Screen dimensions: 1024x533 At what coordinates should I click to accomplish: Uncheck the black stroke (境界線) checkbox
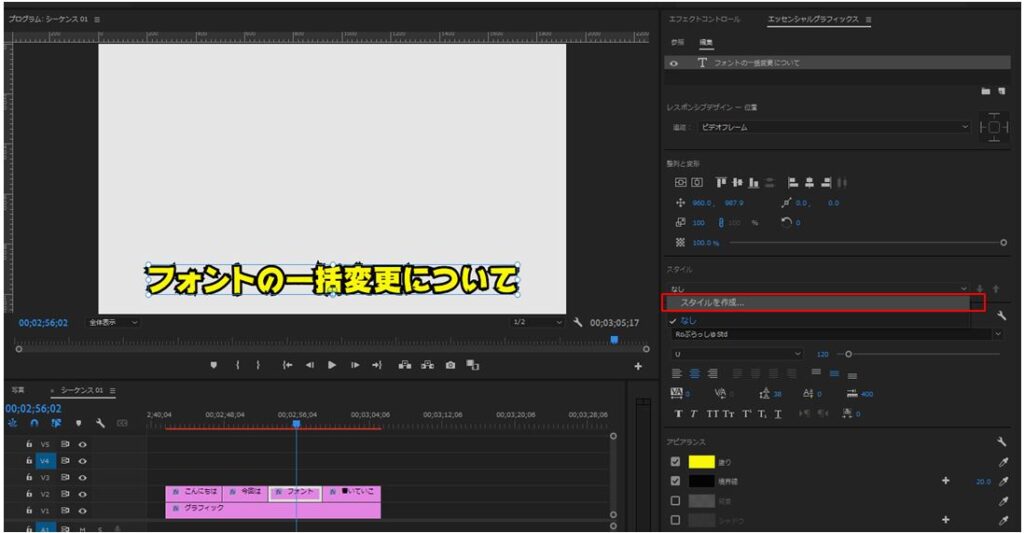(x=675, y=481)
